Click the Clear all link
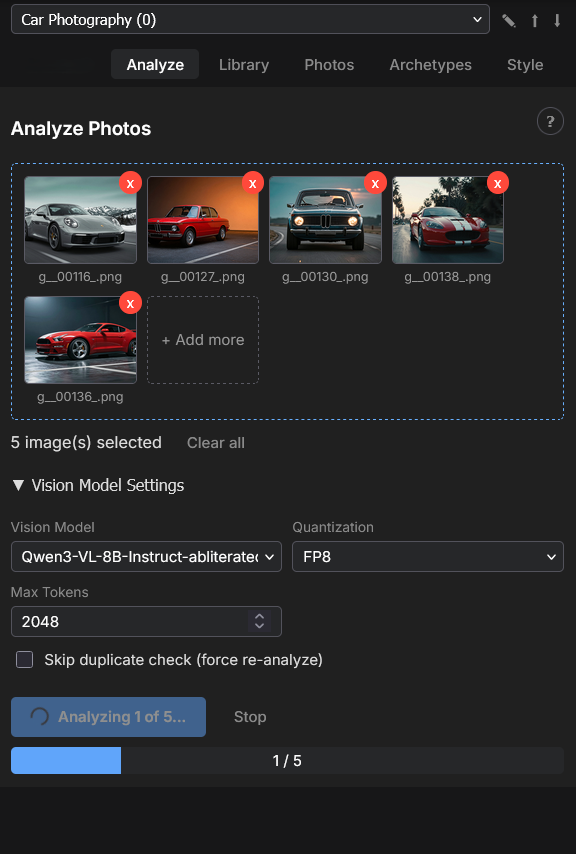 [x=216, y=443]
